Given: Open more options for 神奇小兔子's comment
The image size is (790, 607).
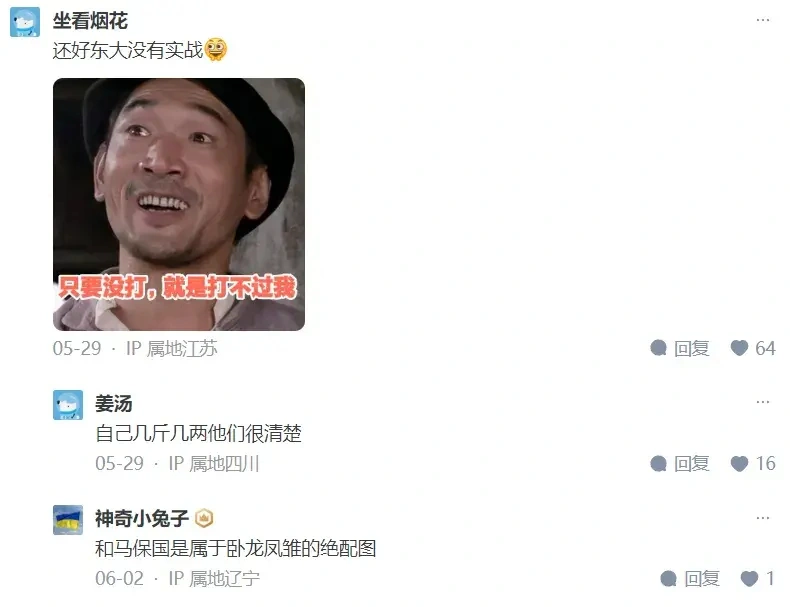Looking at the screenshot, I should click(x=763, y=518).
